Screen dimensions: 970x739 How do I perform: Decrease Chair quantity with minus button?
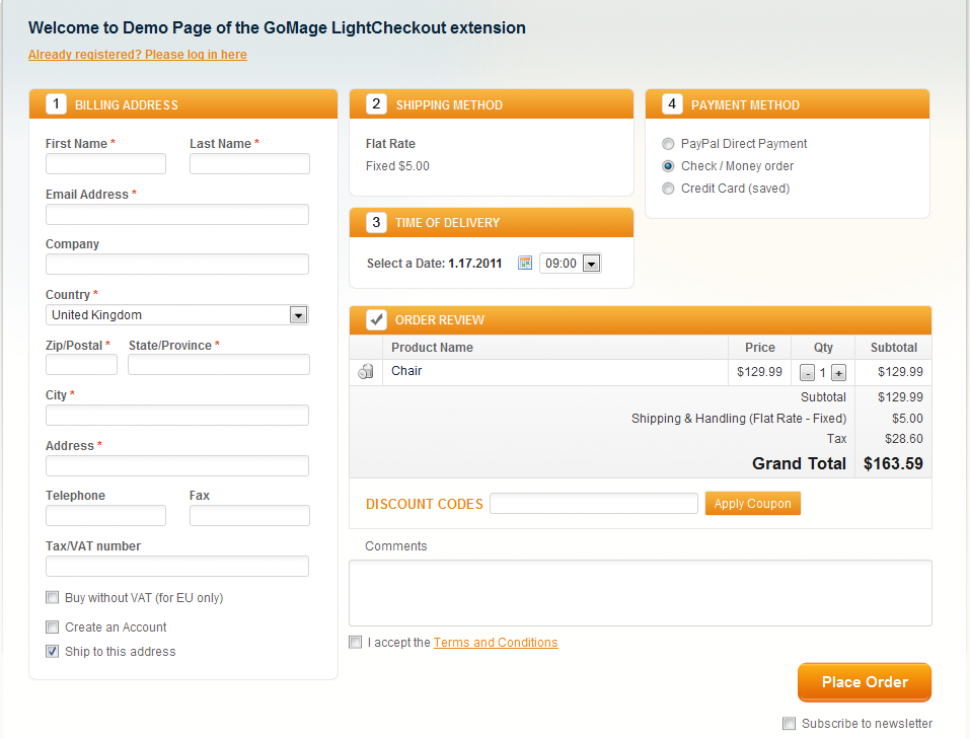tap(807, 373)
